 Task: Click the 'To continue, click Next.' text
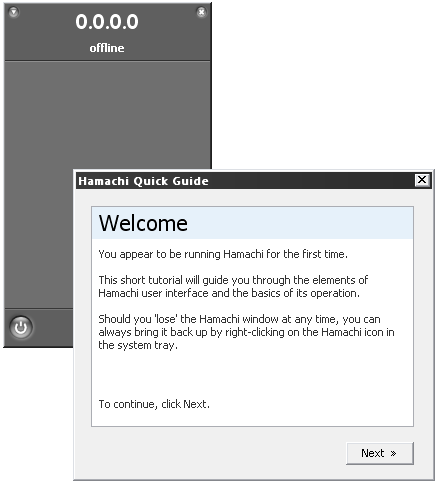(154, 404)
